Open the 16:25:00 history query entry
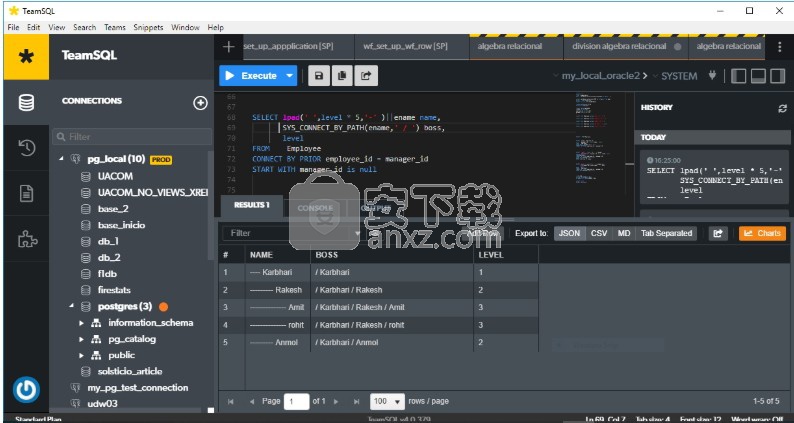 pyautogui.click(x=714, y=177)
